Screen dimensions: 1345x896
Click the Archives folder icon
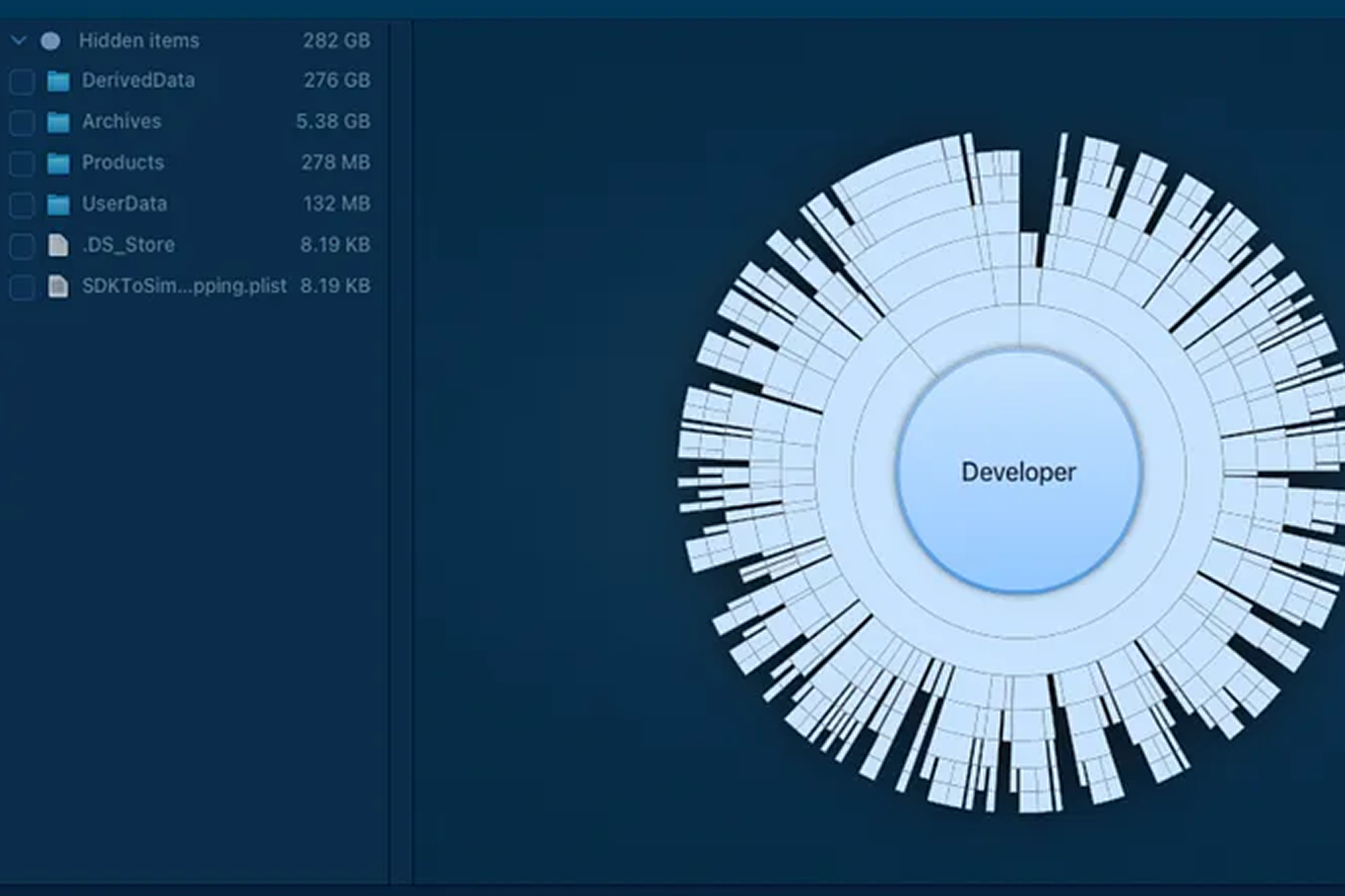[59, 122]
